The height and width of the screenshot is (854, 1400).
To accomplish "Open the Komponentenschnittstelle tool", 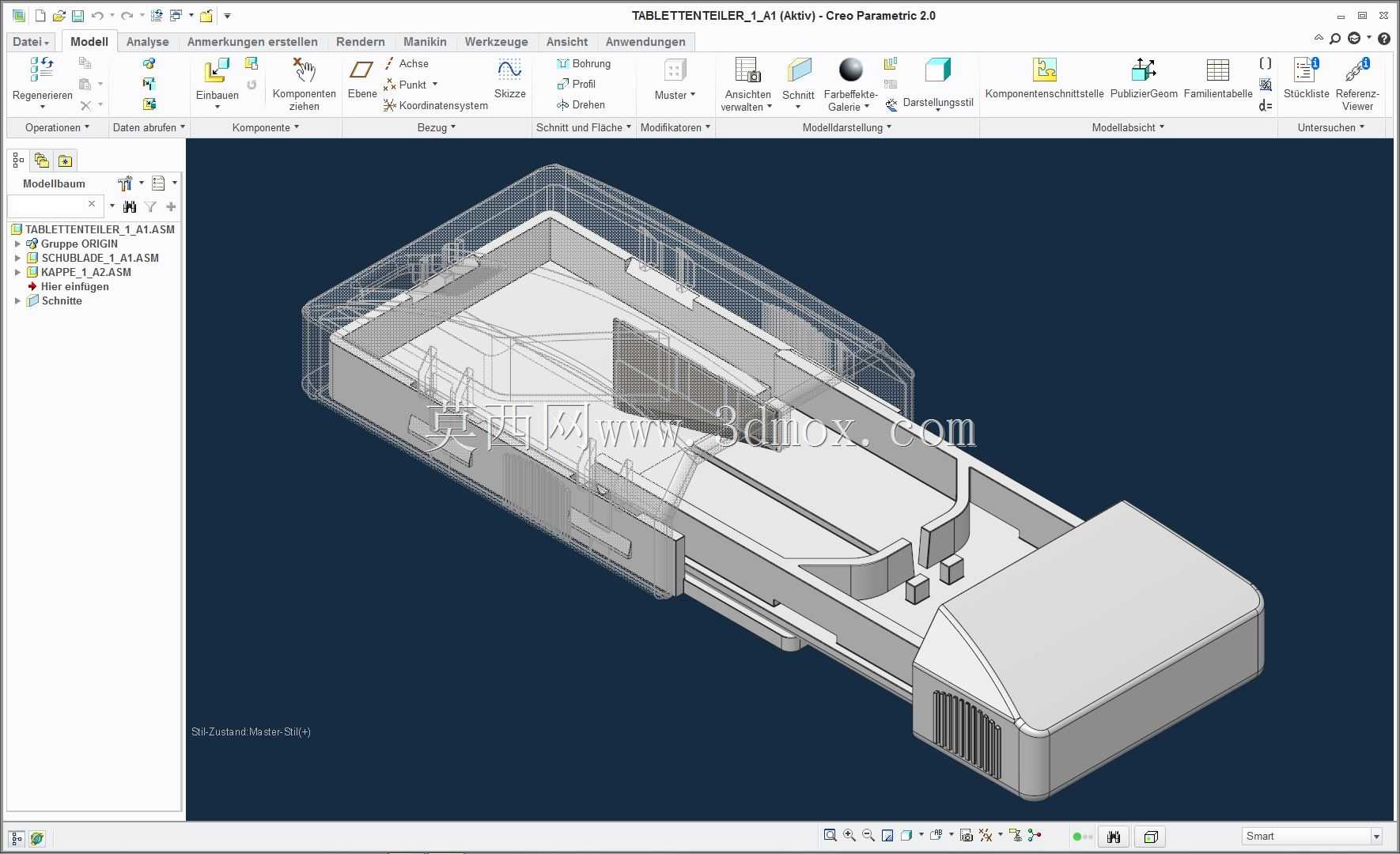I will (1044, 70).
